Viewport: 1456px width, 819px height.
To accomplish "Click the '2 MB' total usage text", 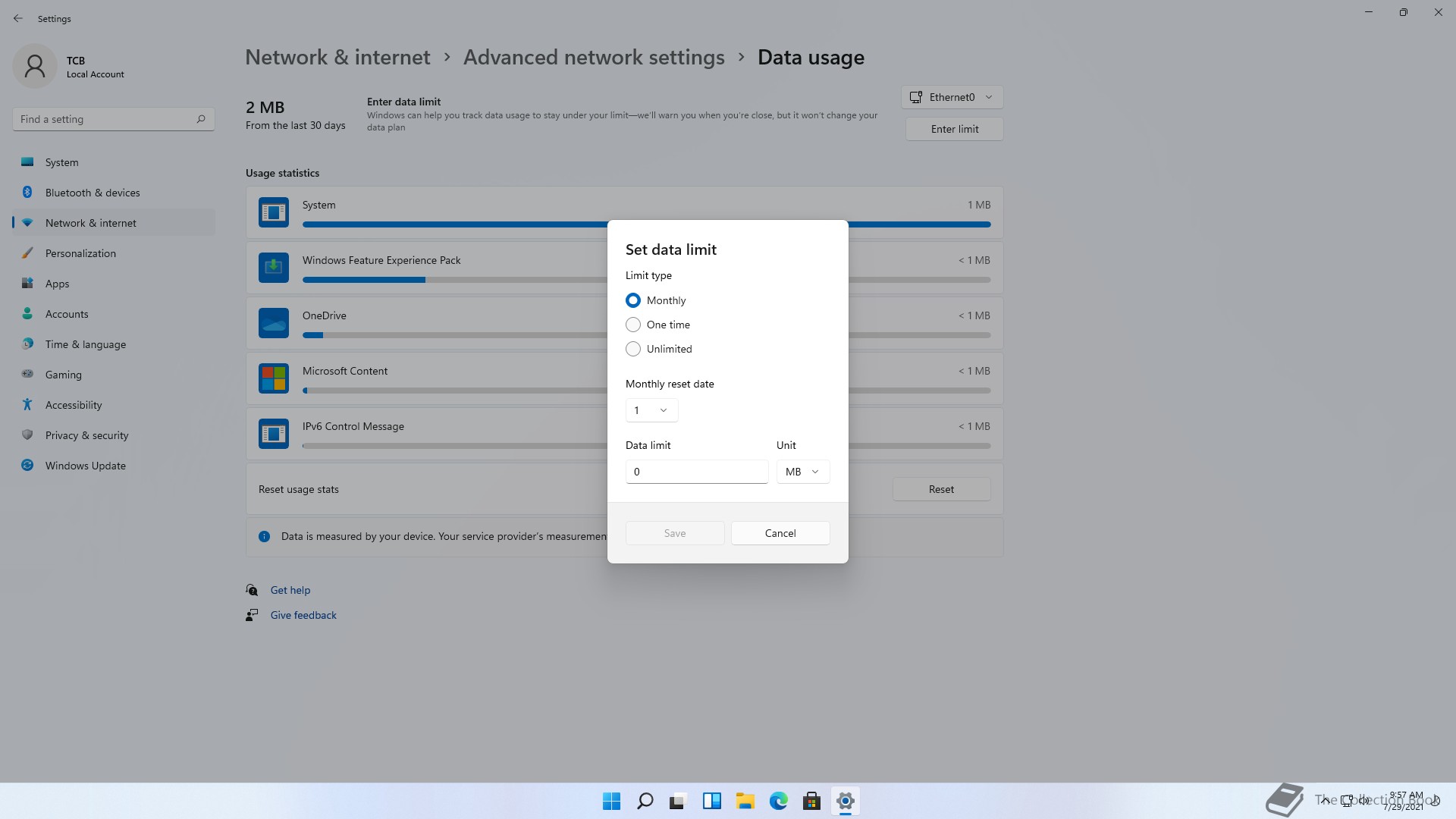I will coord(265,107).
